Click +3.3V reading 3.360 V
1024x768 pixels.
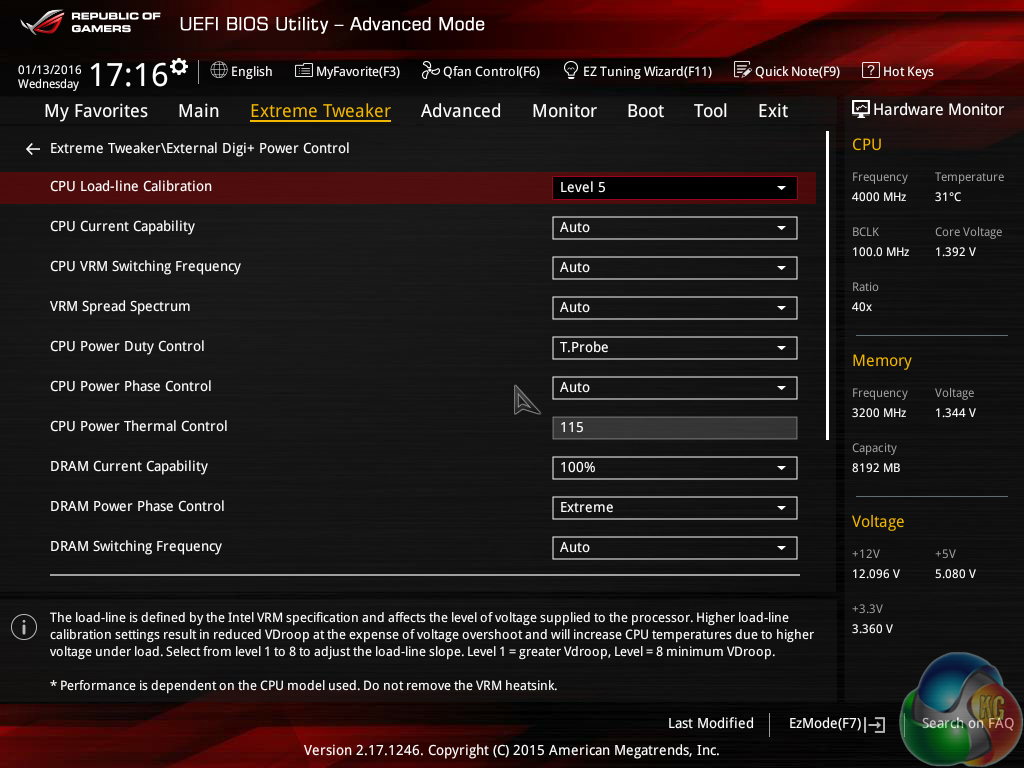[872, 629]
